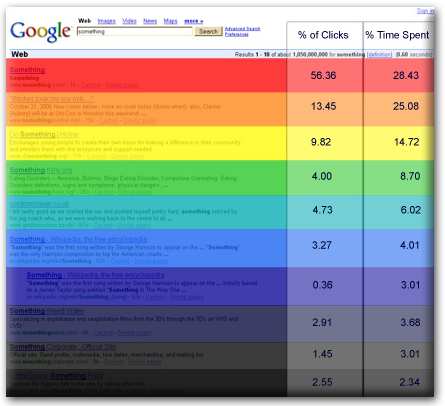
Task: Click the 2.34 time spent value
Action: [410, 382]
